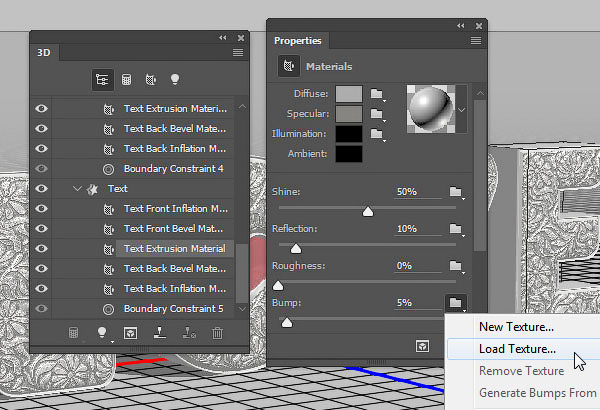Open Specular texture folder menu
The image size is (600, 410).
point(377,114)
